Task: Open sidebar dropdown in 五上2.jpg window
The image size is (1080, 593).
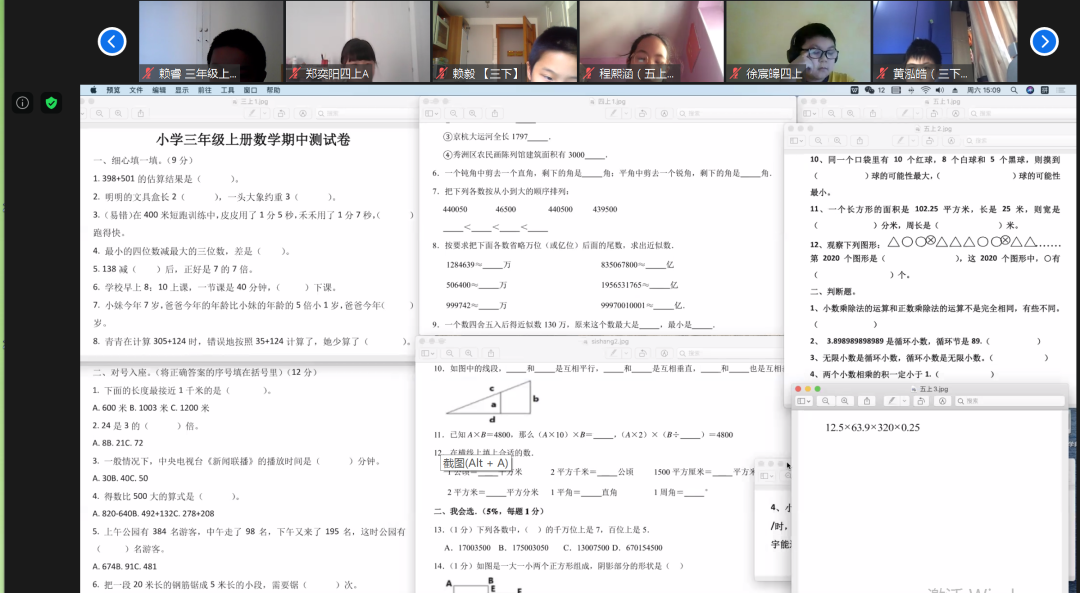Action: (798, 141)
